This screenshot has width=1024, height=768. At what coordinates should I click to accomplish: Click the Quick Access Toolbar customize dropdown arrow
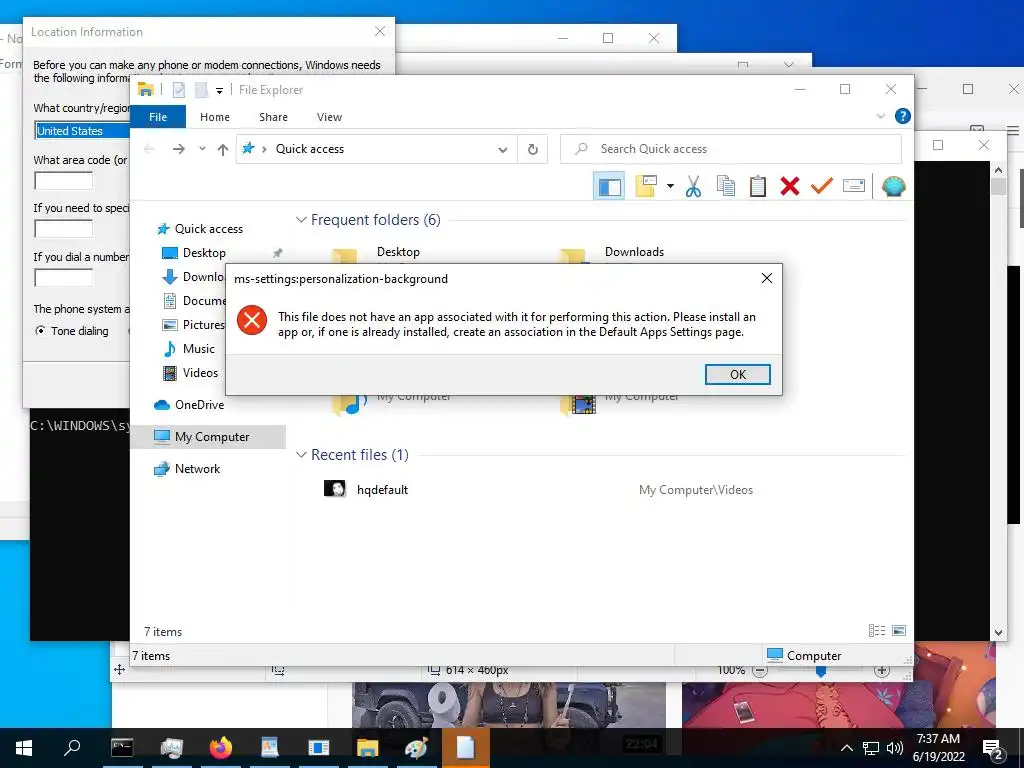(x=219, y=90)
